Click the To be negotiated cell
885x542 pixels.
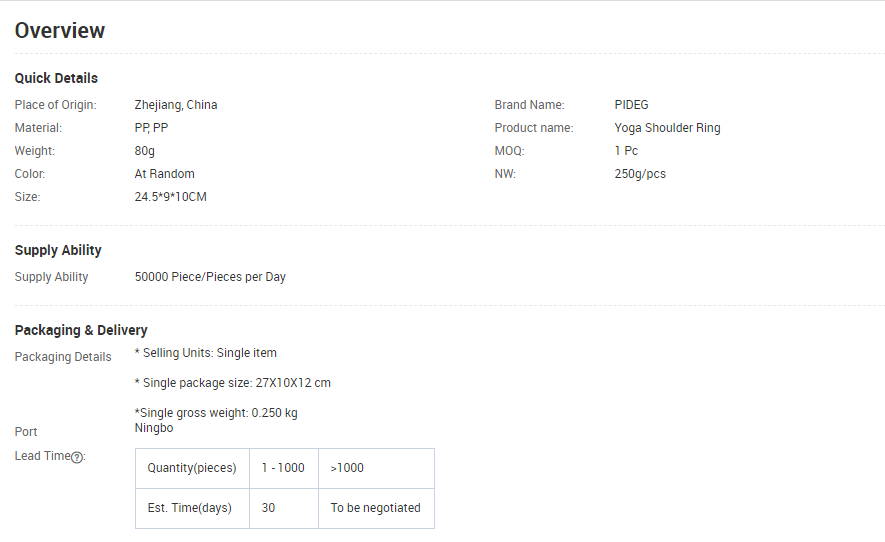376,508
